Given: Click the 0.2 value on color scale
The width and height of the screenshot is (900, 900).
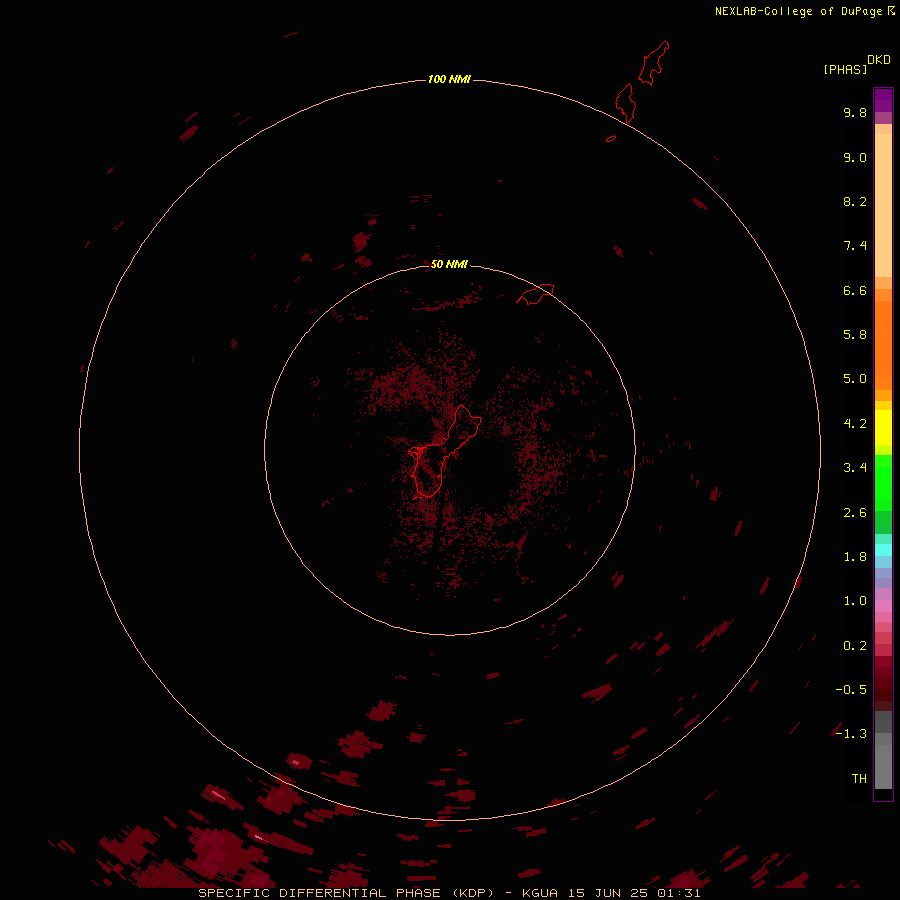Looking at the screenshot, I should click(x=855, y=646).
